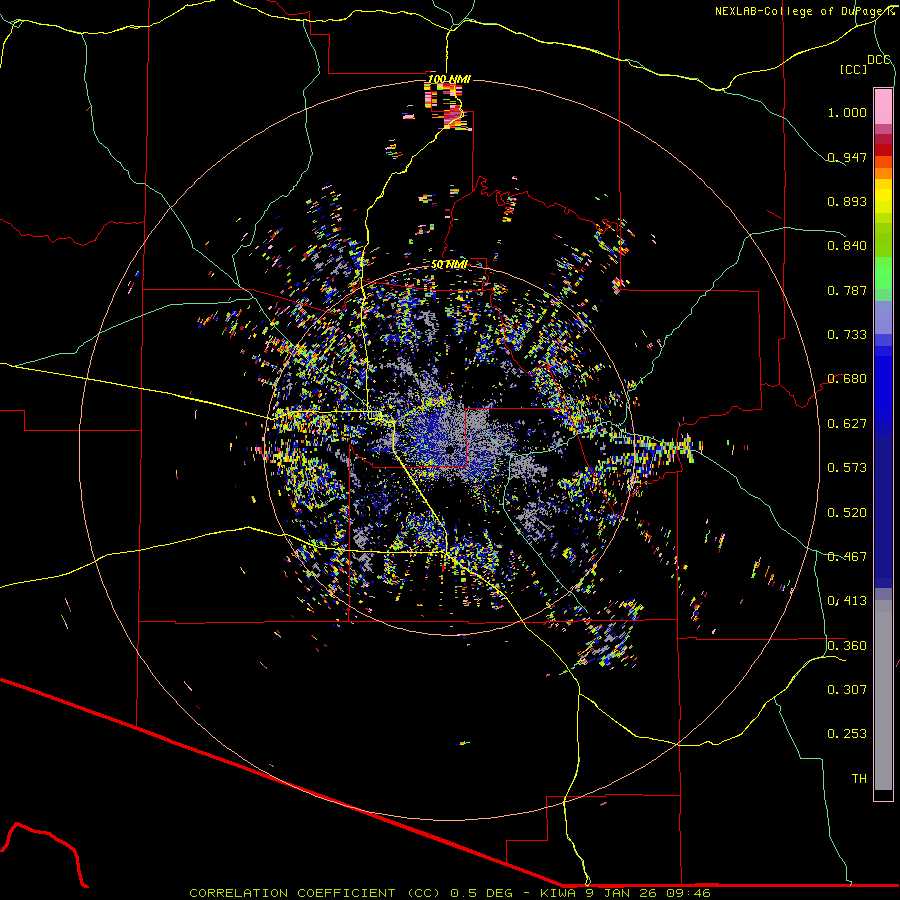Select the 0.520 legend value
This screenshot has height=900, width=900.
click(847, 513)
